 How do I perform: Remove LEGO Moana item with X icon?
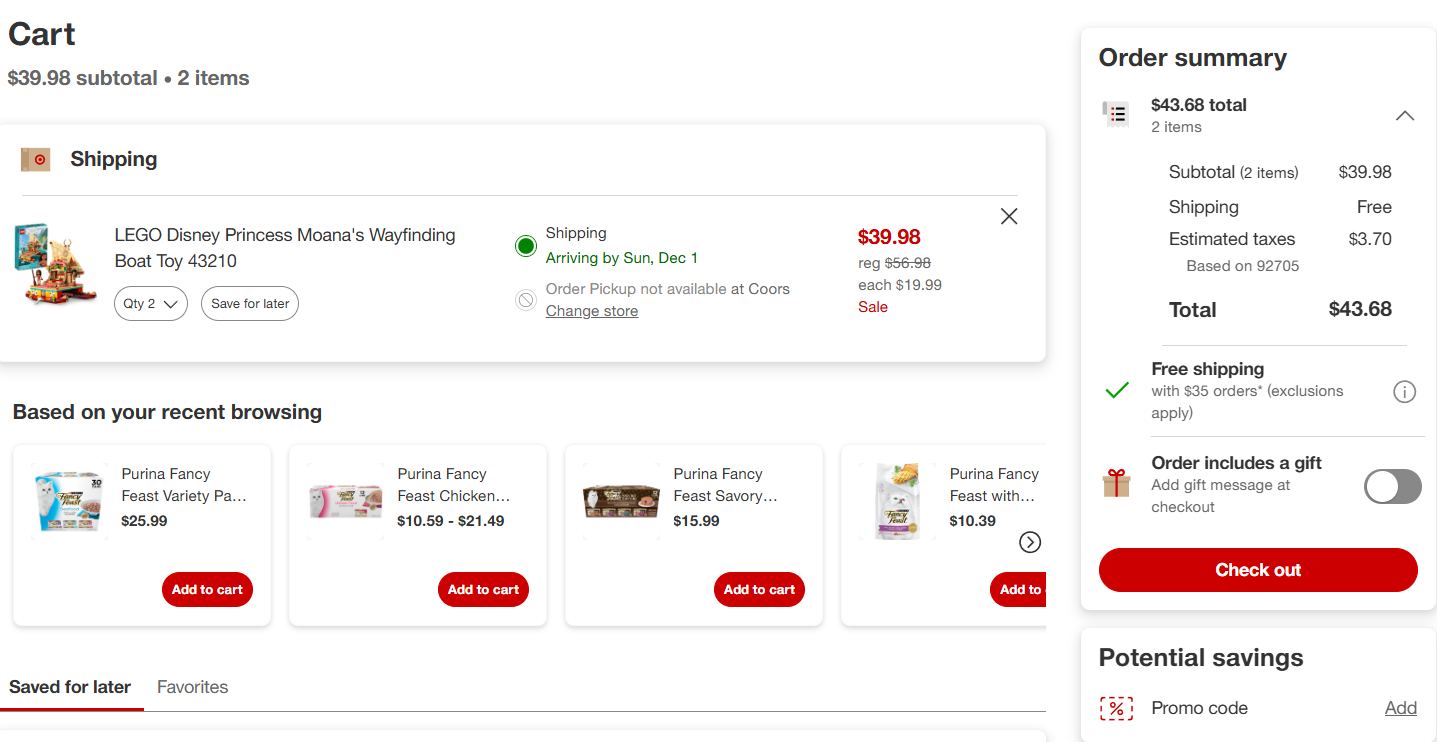point(1009,216)
